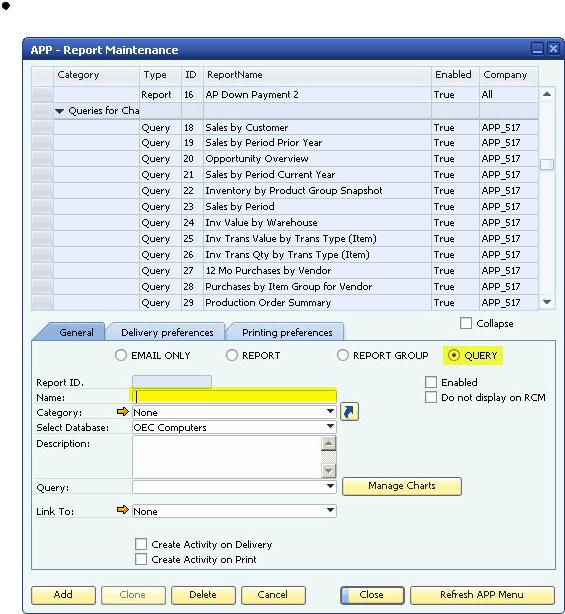Click the blue arrow icon beside Category
Image resolution: width=565 pixels, height=614 pixels.
[x=349, y=412]
